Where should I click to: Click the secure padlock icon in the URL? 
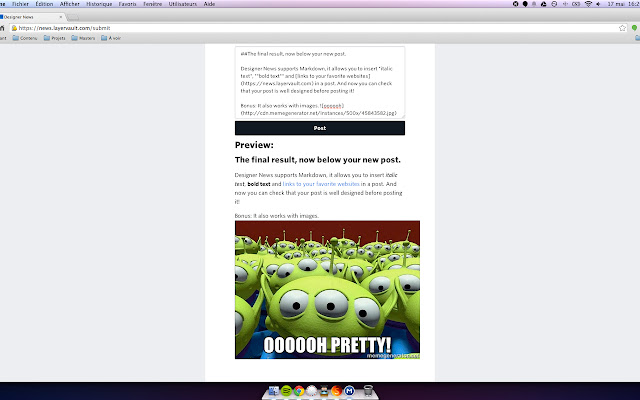point(14,28)
